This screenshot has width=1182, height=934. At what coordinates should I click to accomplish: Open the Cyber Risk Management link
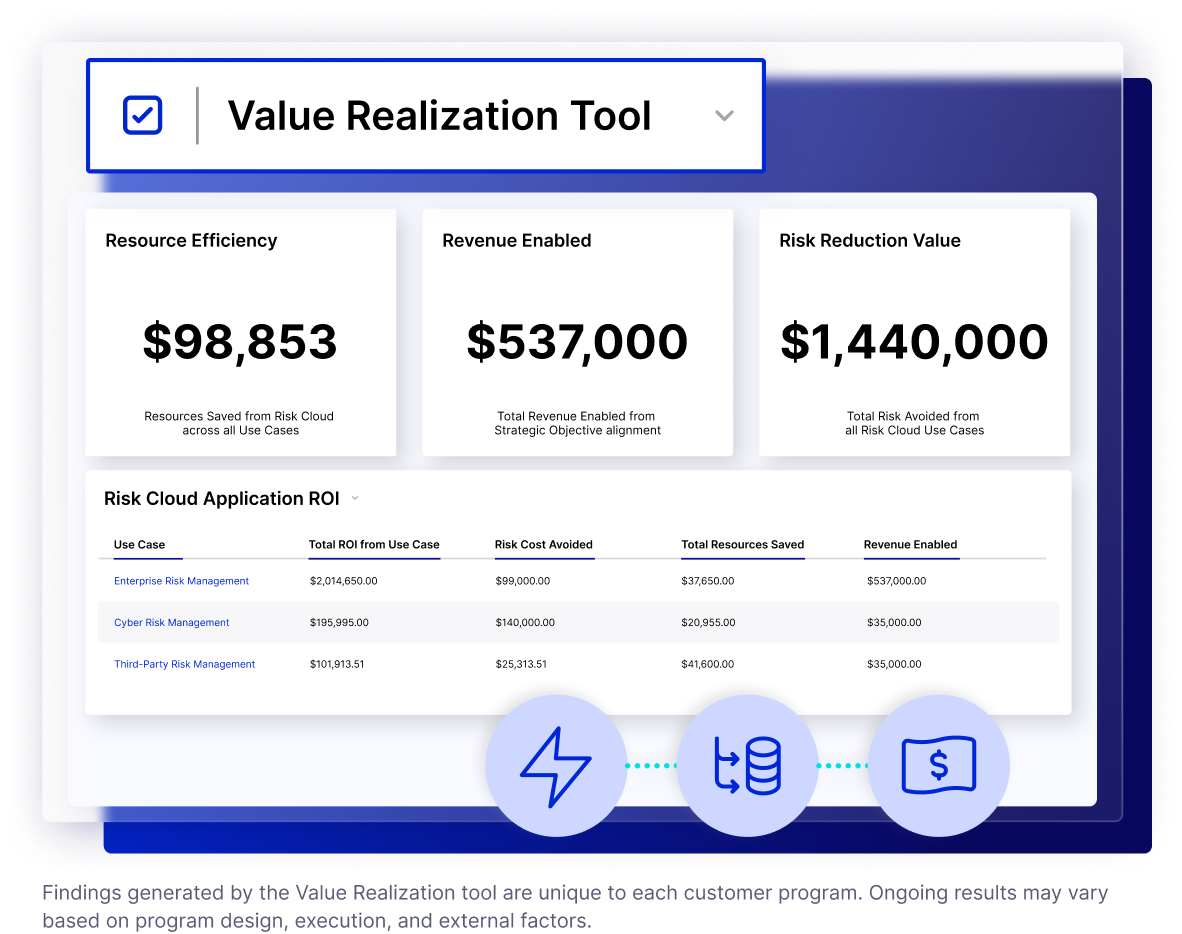[x=171, y=623]
